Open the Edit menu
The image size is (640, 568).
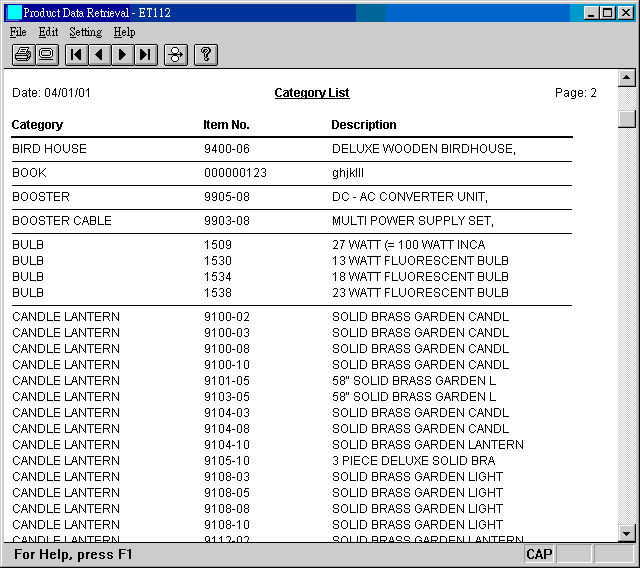click(48, 32)
